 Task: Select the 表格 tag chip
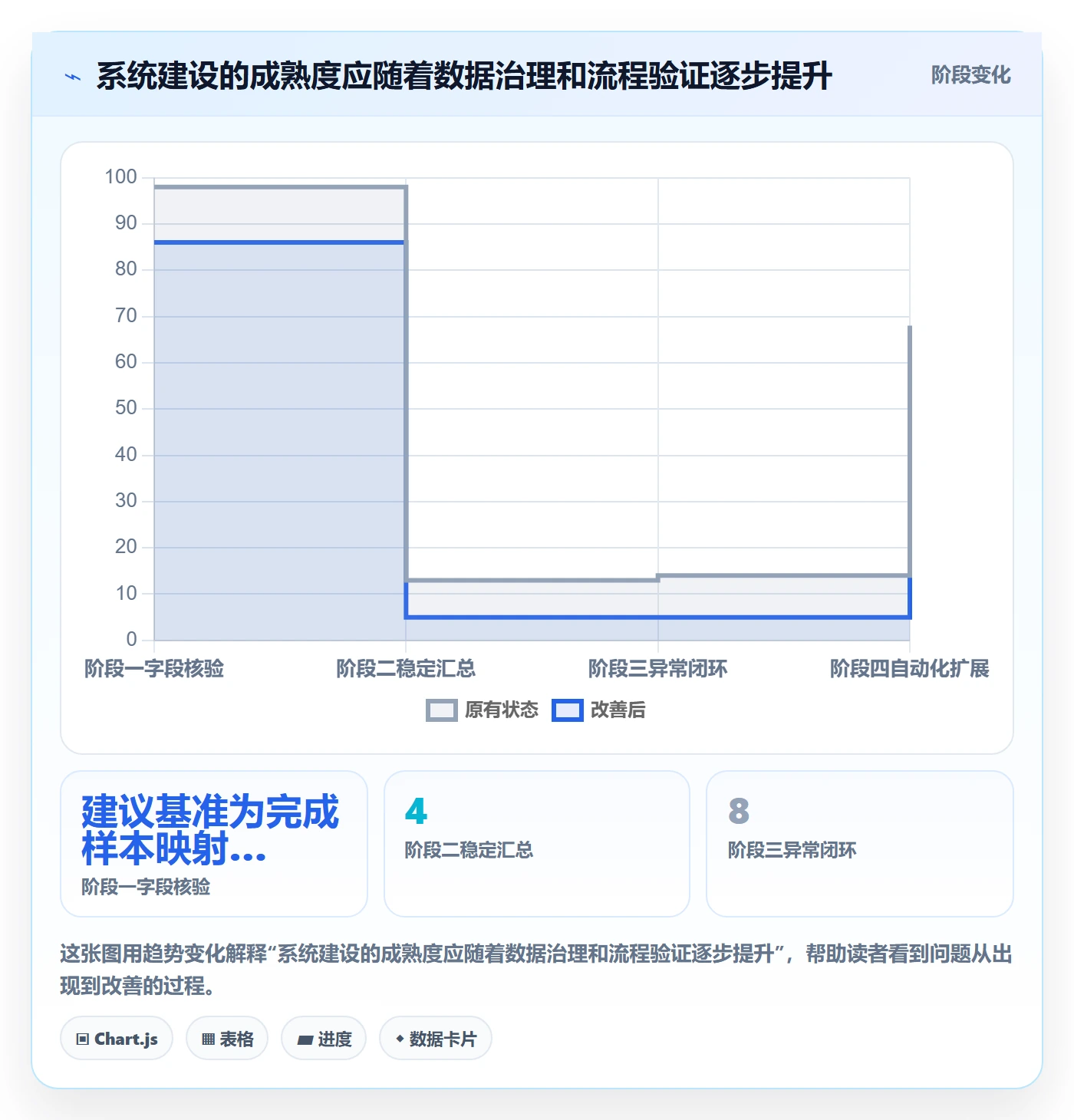(x=227, y=1039)
